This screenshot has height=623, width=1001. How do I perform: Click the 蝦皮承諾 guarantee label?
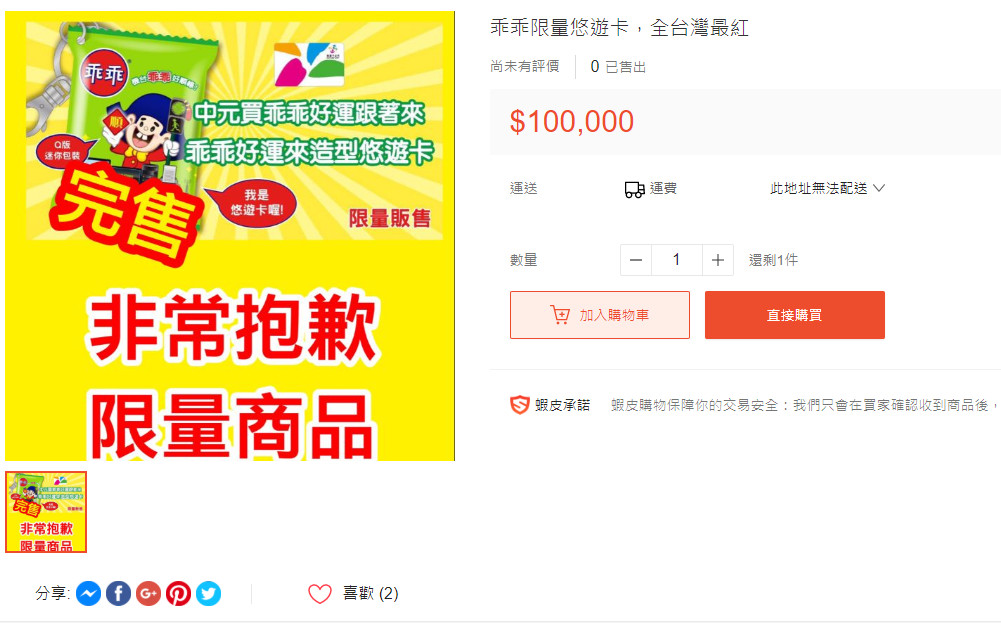(562, 405)
